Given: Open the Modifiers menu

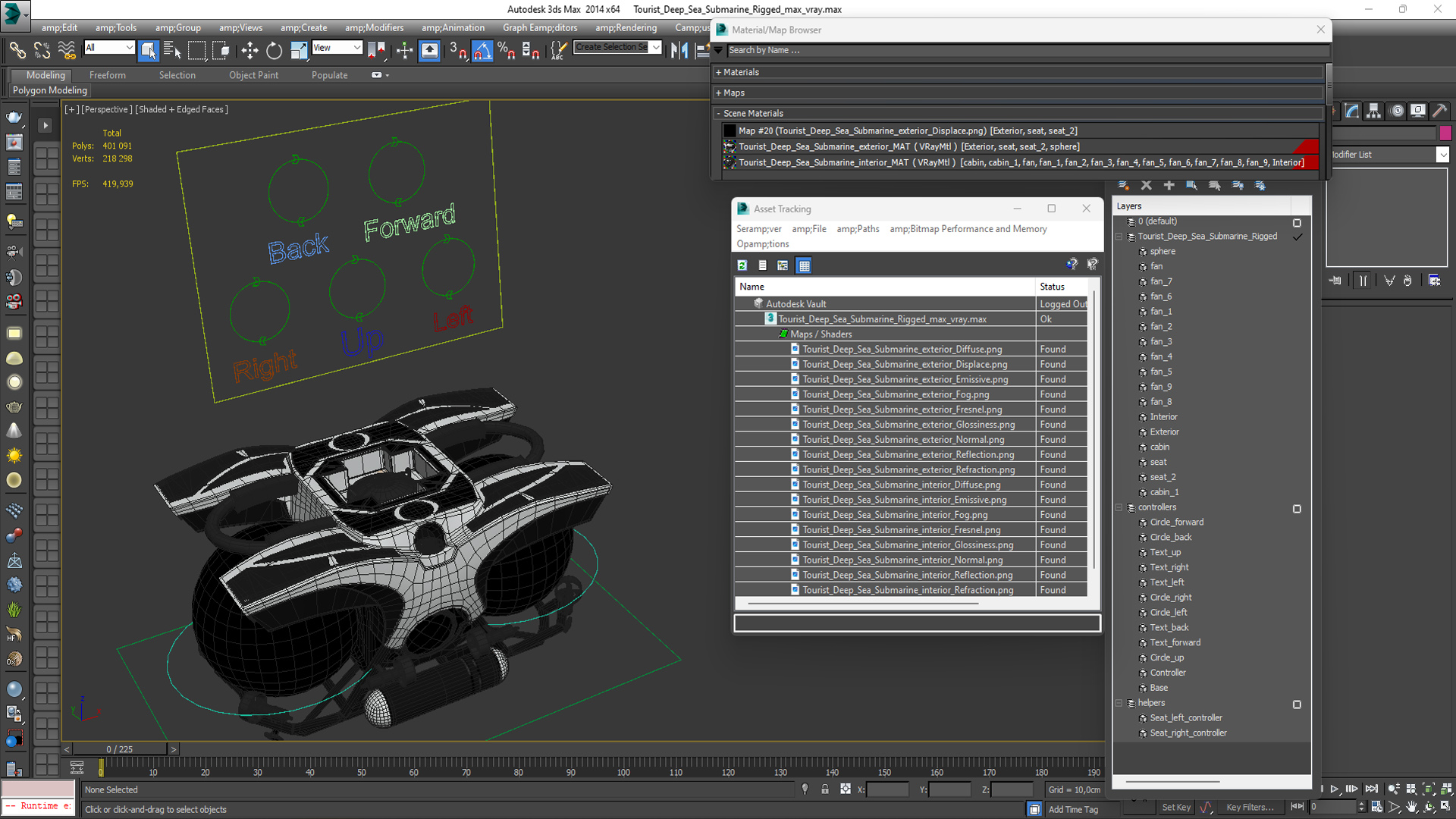Looking at the screenshot, I should coord(374,27).
